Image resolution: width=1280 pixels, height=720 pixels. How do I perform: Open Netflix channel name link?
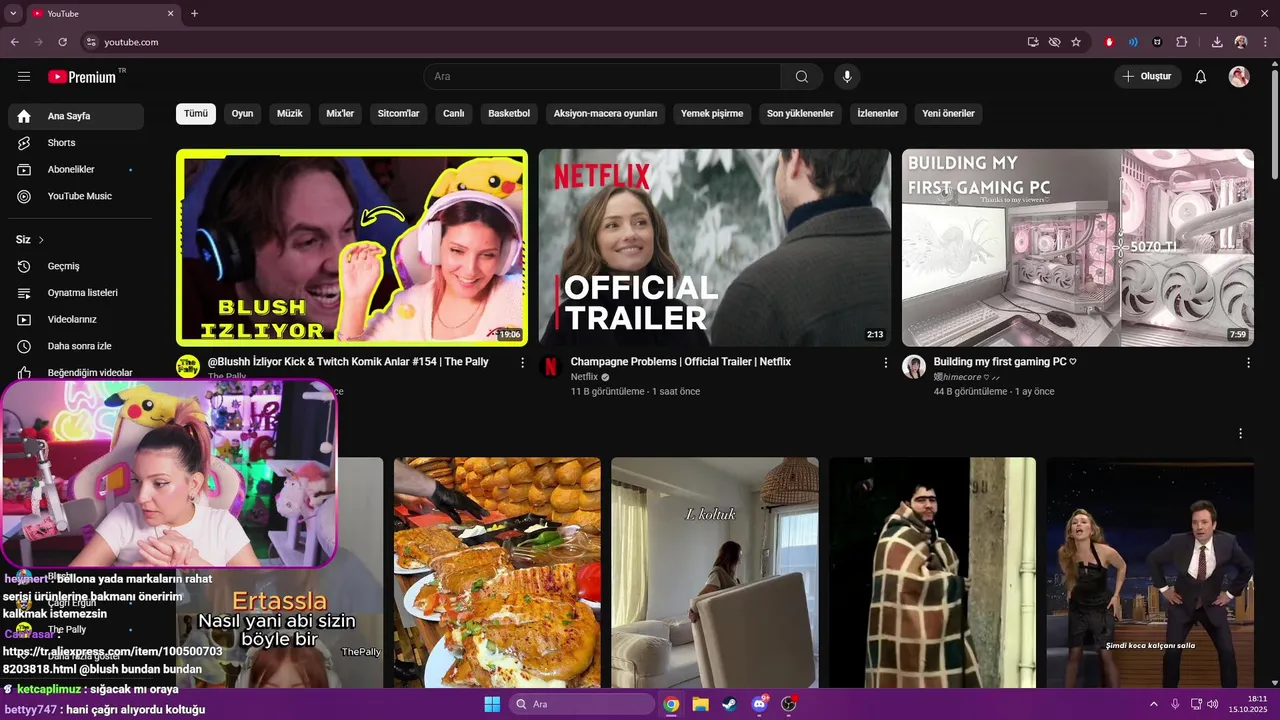click(x=584, y=377)
